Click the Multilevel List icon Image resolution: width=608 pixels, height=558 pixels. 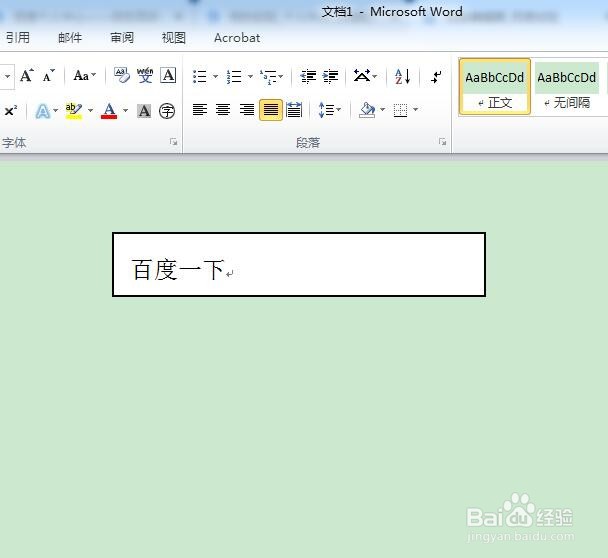(268, 77)
